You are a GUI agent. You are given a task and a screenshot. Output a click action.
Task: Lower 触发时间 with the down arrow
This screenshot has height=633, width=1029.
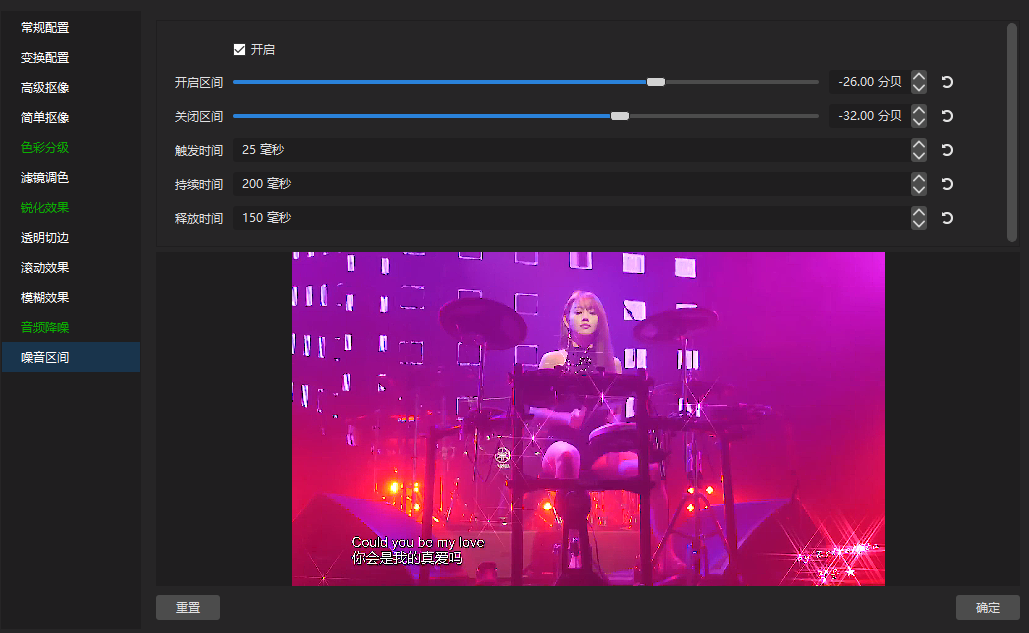click(919, 156)
